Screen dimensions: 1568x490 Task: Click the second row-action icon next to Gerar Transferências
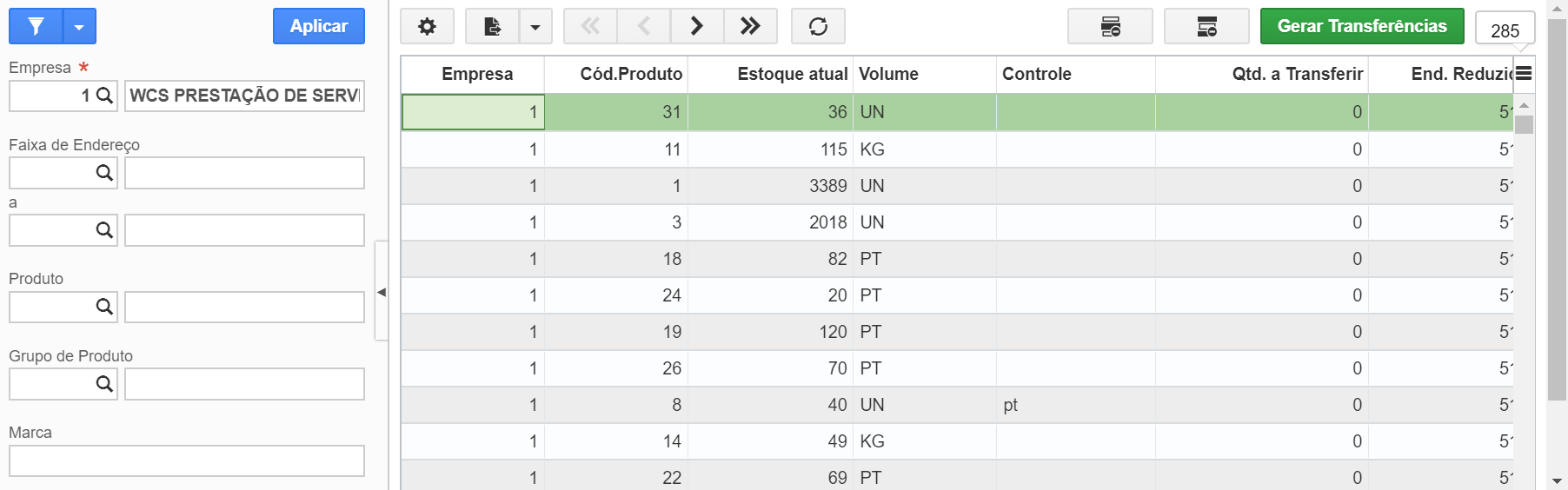click(x=1206, y=26)
